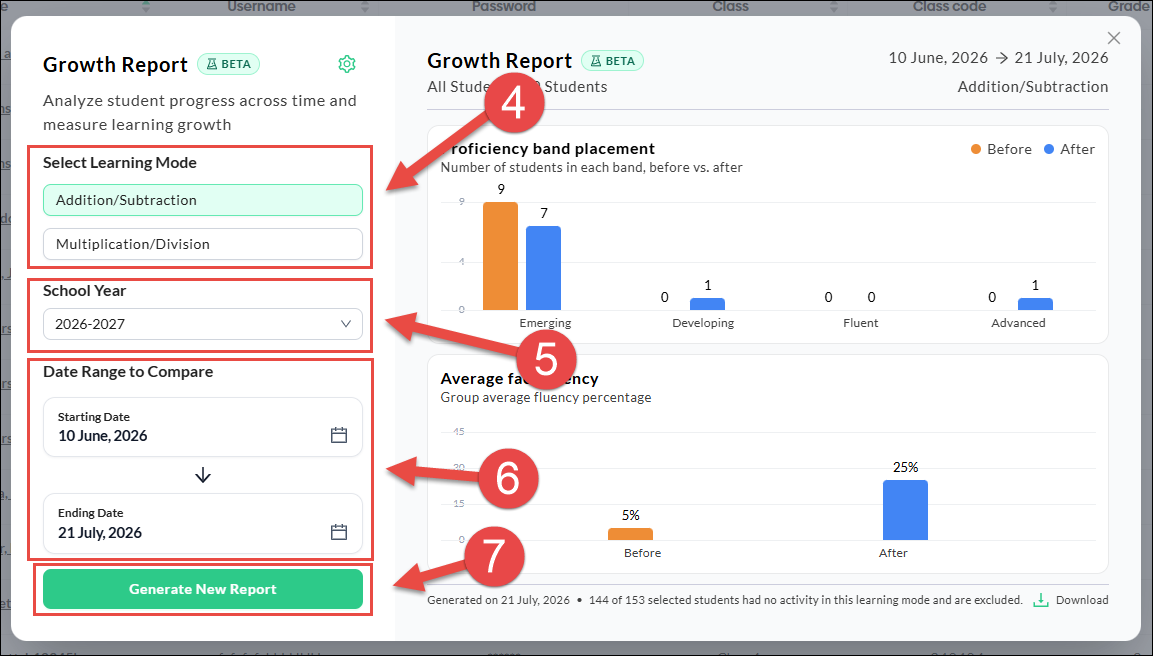Toggle the After legend series
Image resolution: width=1153 pixels, height=656 pixels.
pyautogui.click(x=1069, y=149)
